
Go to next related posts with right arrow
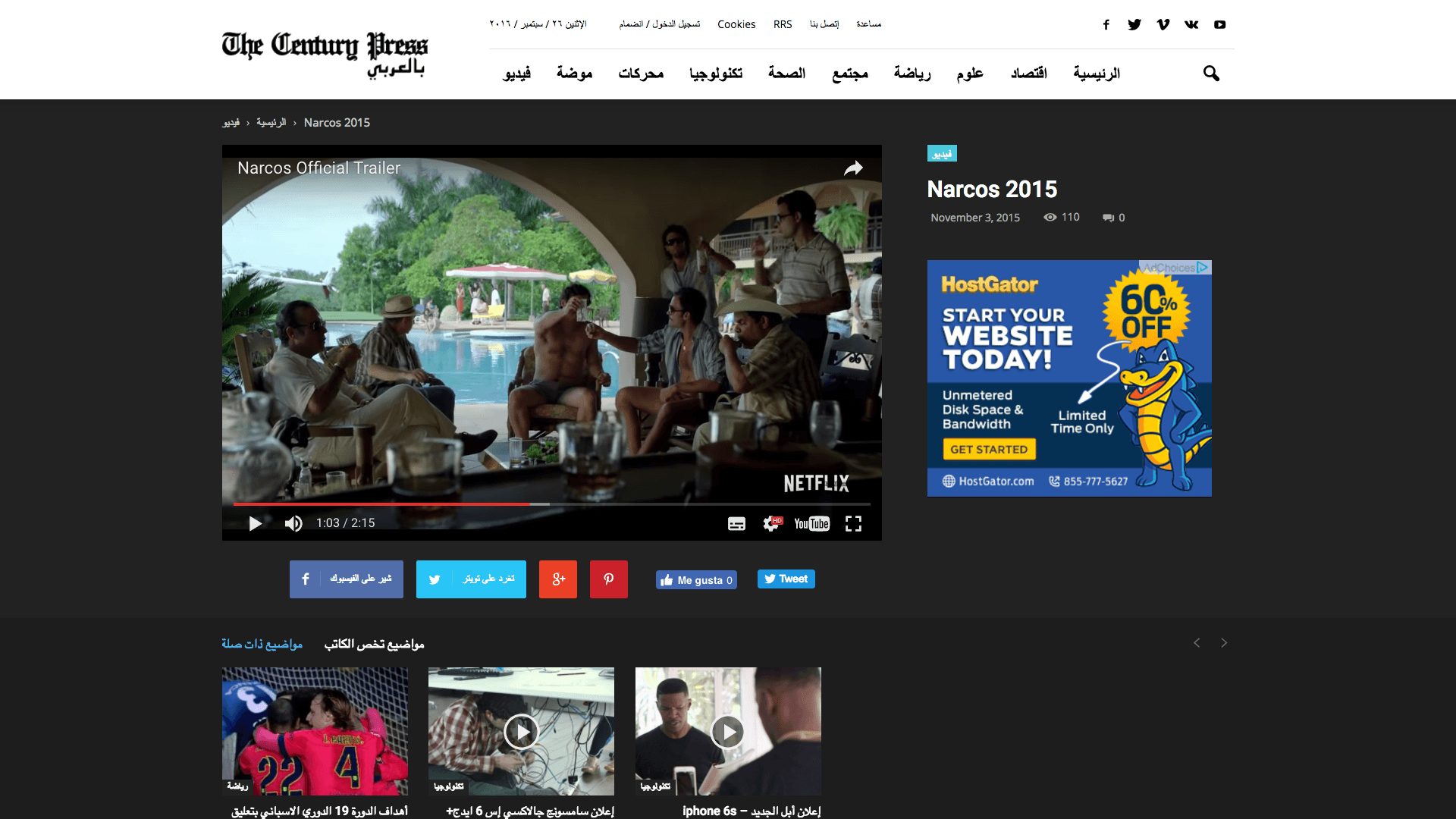tap(1224, 643)
